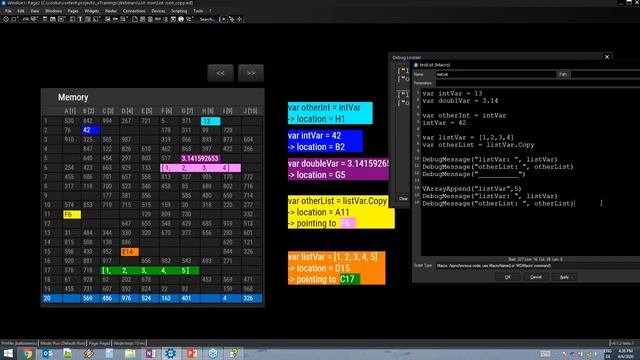
Task: Click the purple 'var doubleVar' label
Action: [338, 169]
